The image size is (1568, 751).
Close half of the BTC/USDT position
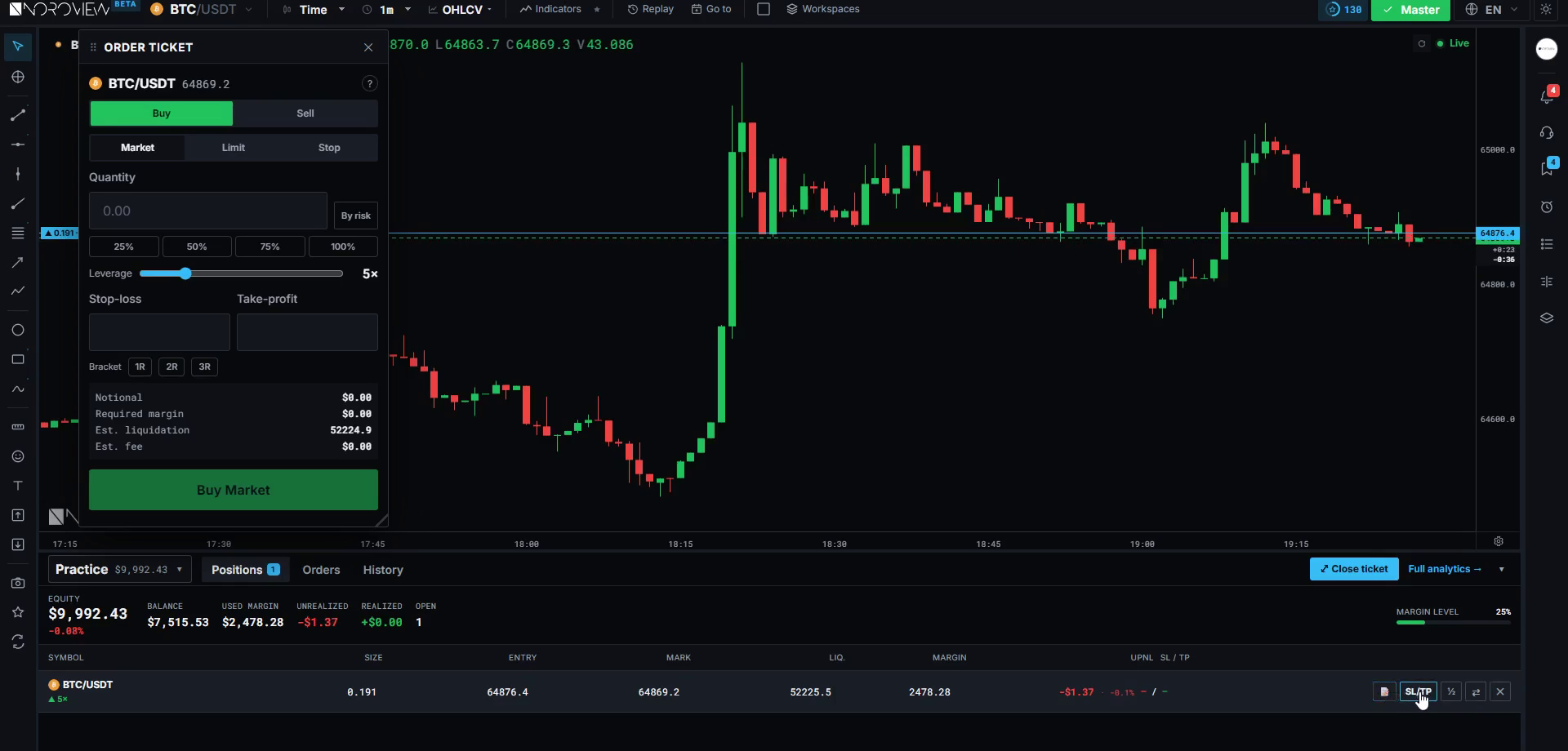click(1451, 692)
